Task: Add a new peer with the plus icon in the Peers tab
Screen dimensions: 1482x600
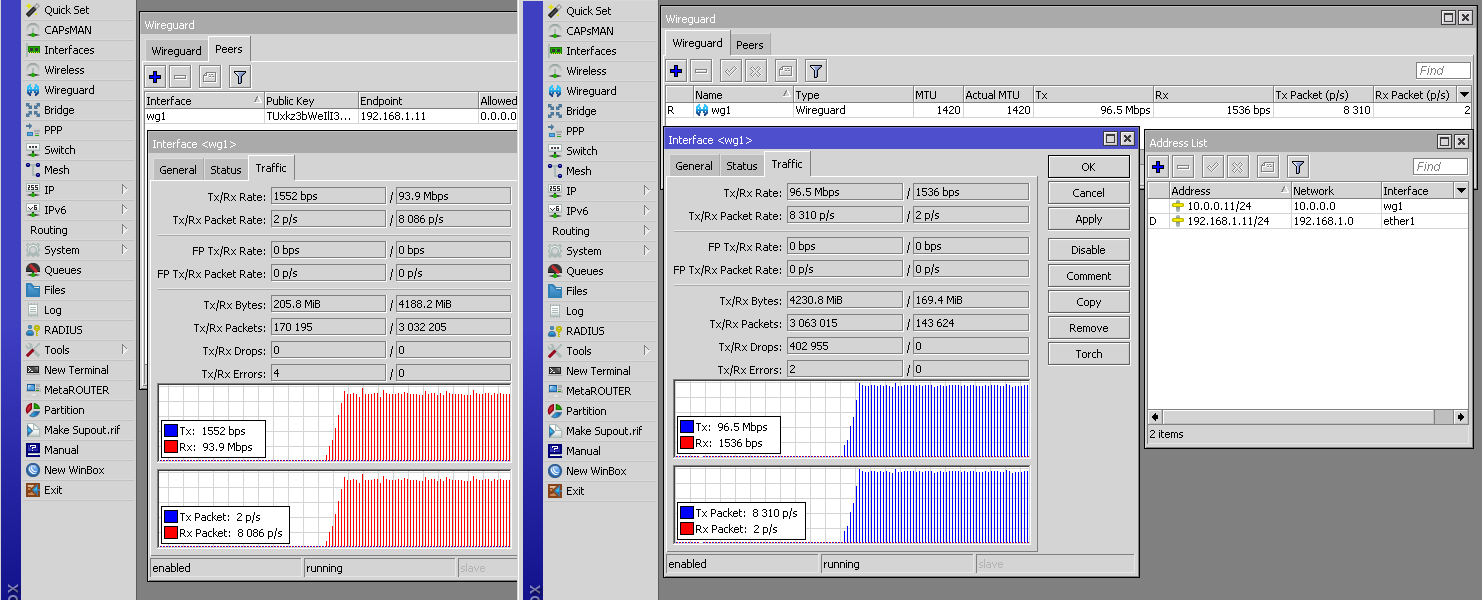Action: [x=155, y=76]
